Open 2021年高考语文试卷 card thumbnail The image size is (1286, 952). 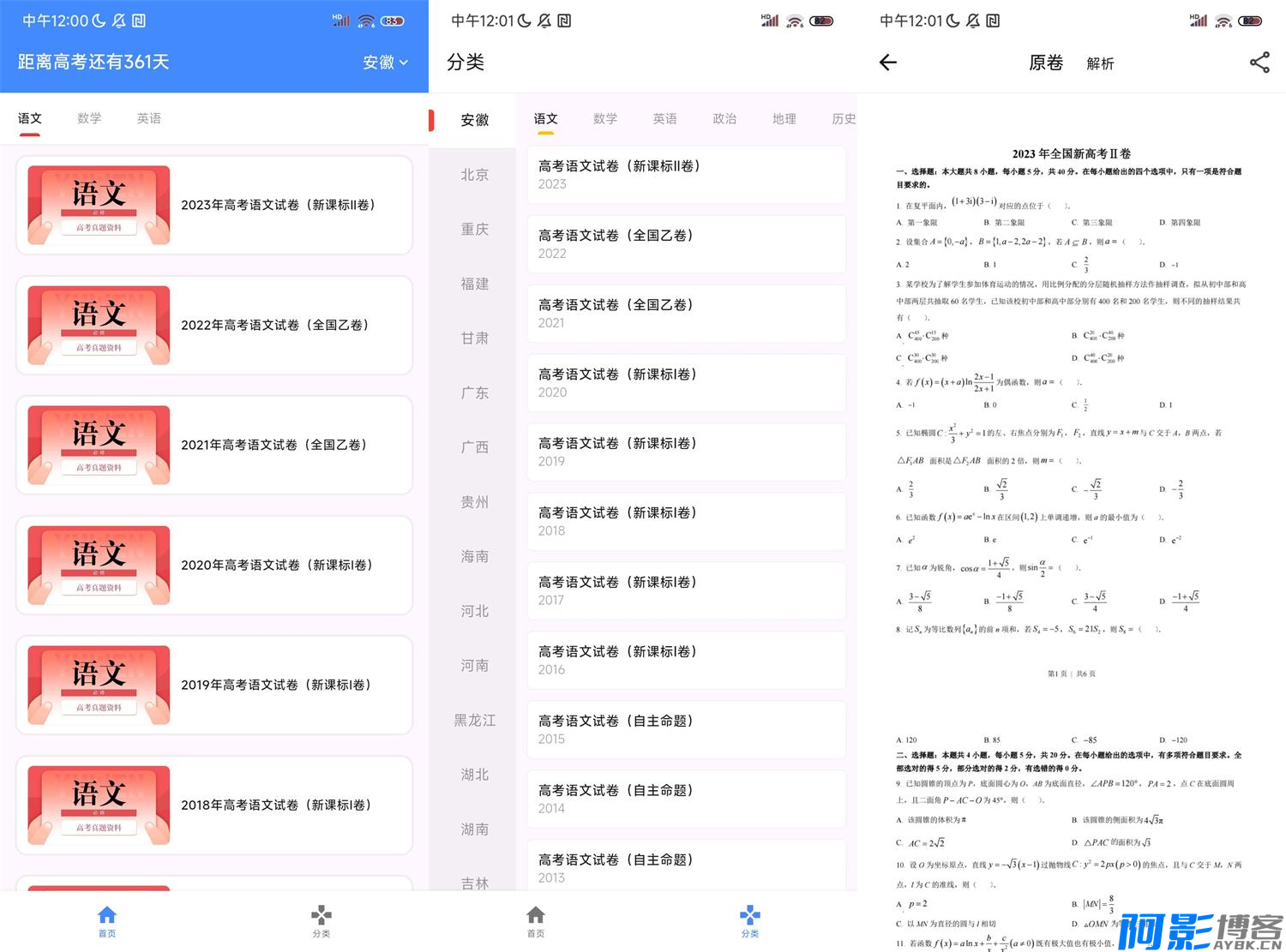point(99,445)
